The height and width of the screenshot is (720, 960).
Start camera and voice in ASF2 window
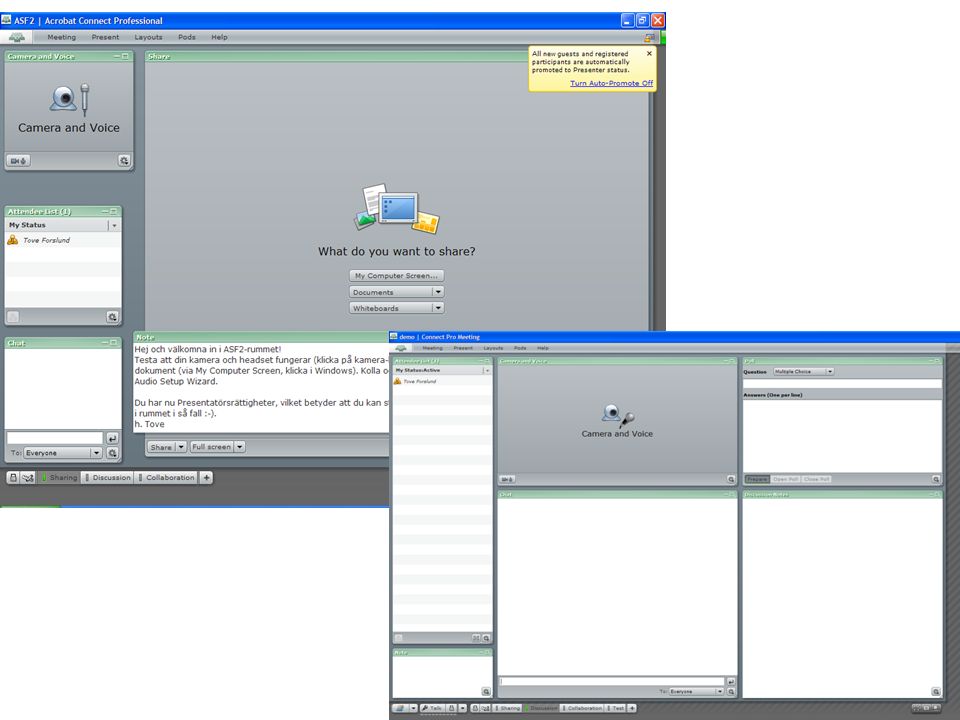pyautogui.click(x=18, y=161)
